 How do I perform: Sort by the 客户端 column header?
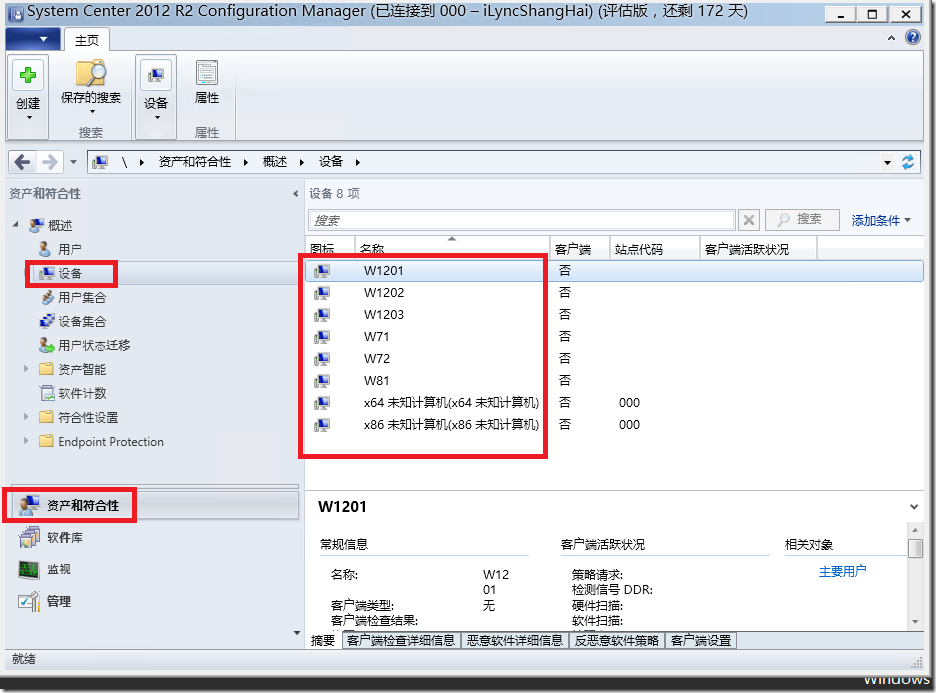pos(580,248)
